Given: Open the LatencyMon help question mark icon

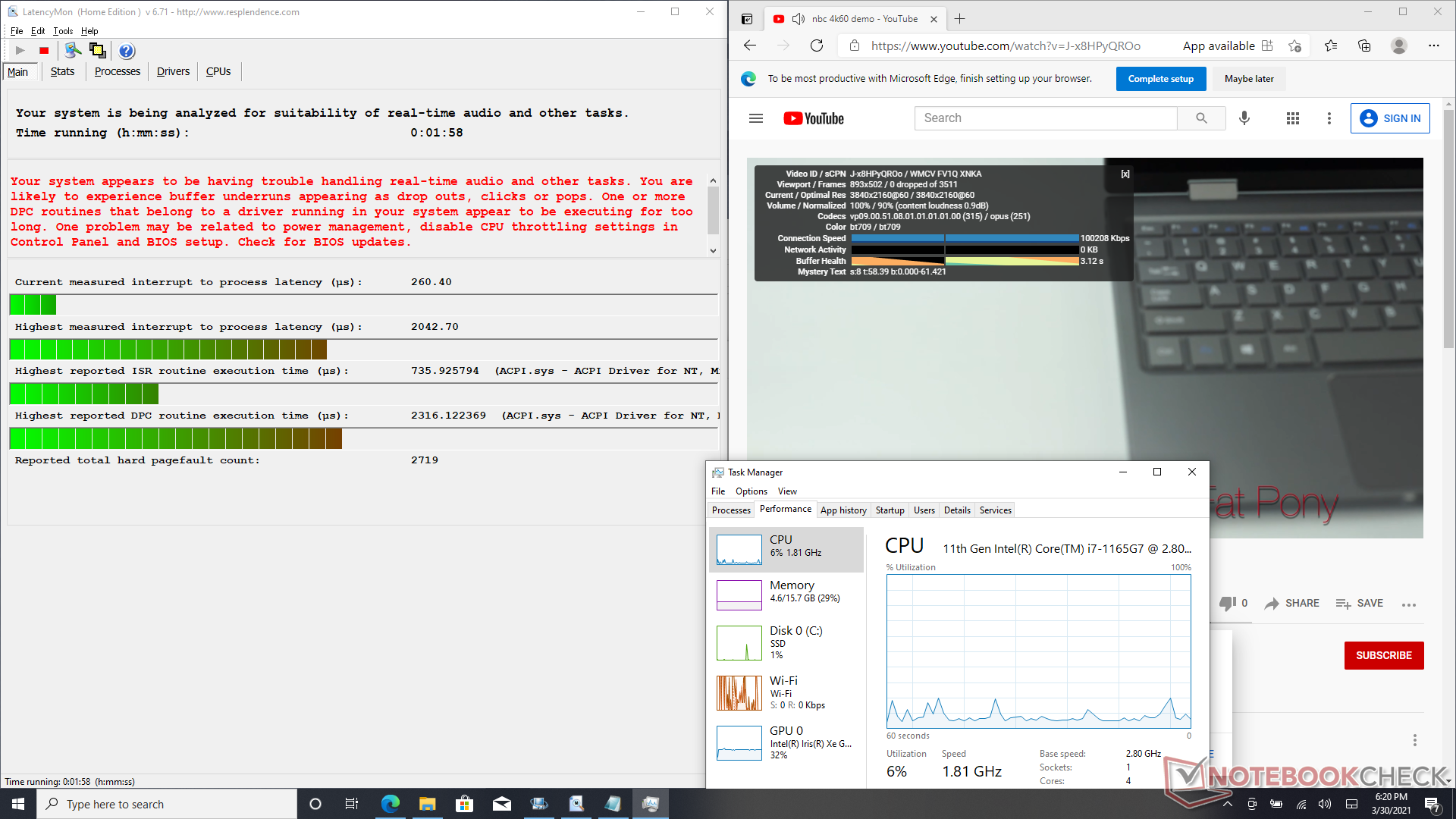Looking at the screenshot, I should pos(127,51).
